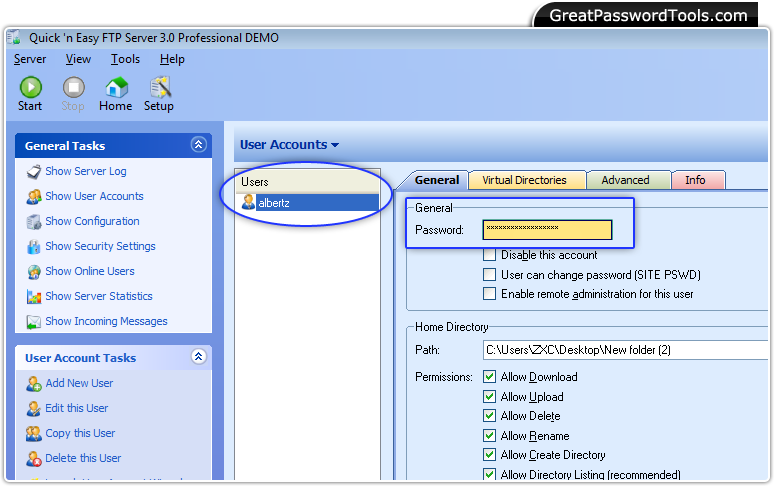Open Show Incoming Messages link

tap(106, 322)
